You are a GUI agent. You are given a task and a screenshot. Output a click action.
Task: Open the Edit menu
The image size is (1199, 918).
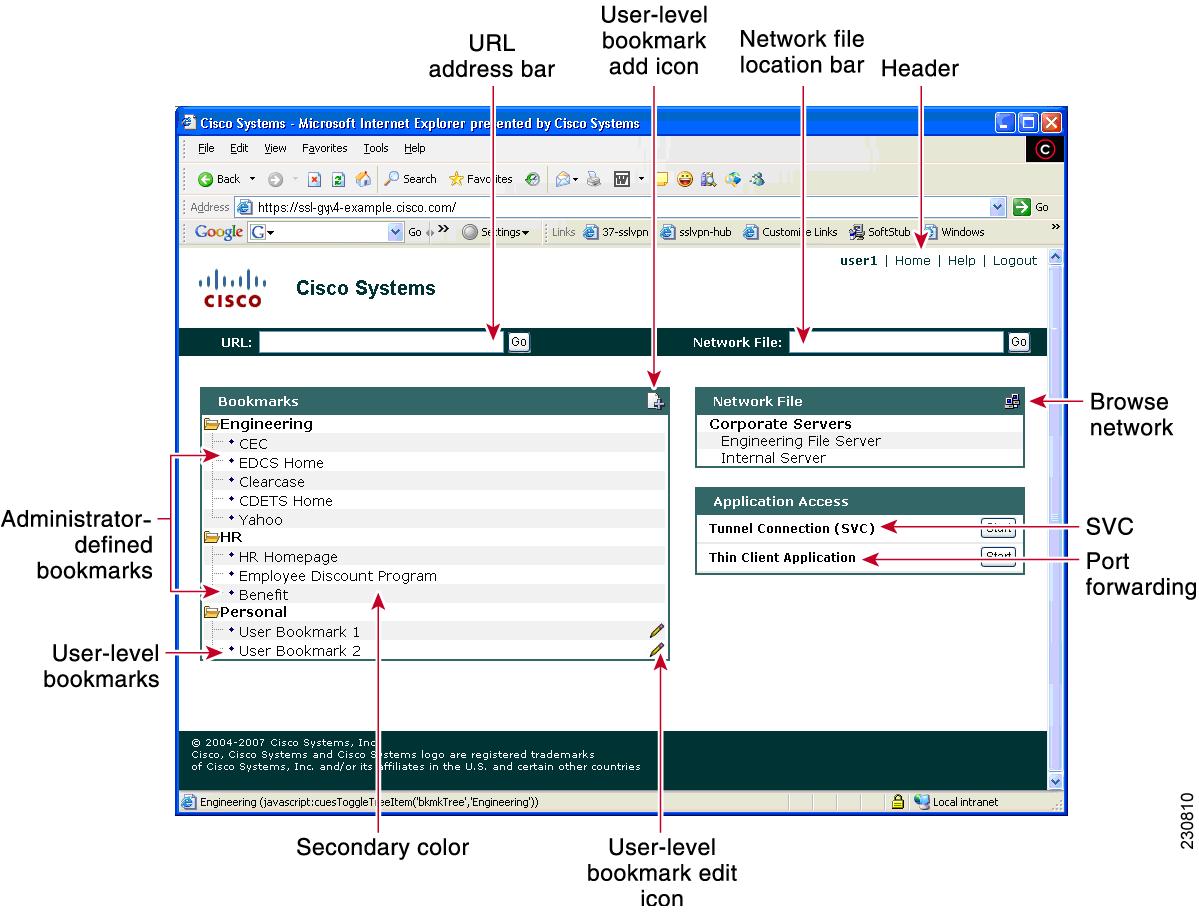pyautogui.click(x=239, y=148)
